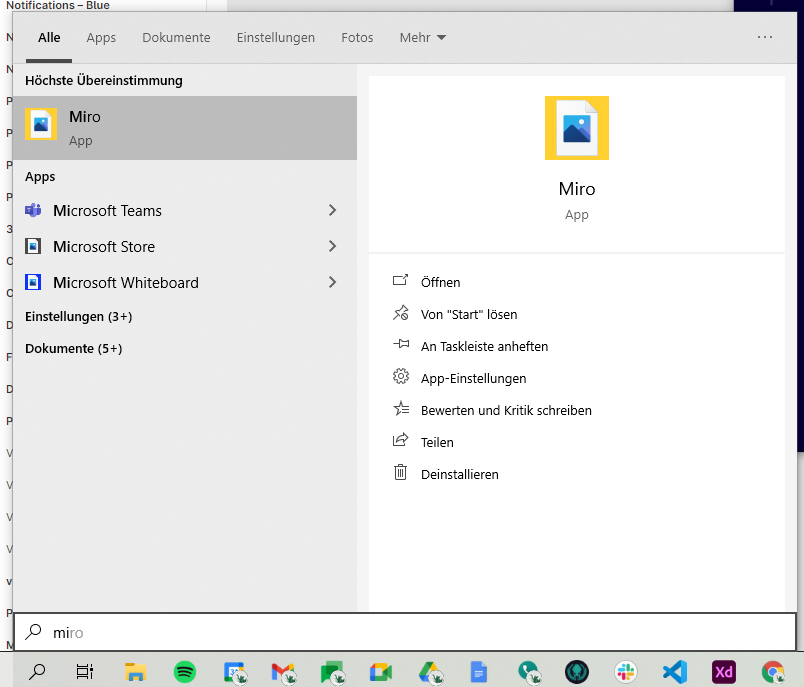Open Google Docs from the taskbar
Screen dimensions: 804x687
pyautogui.click(x=479, y=672)
